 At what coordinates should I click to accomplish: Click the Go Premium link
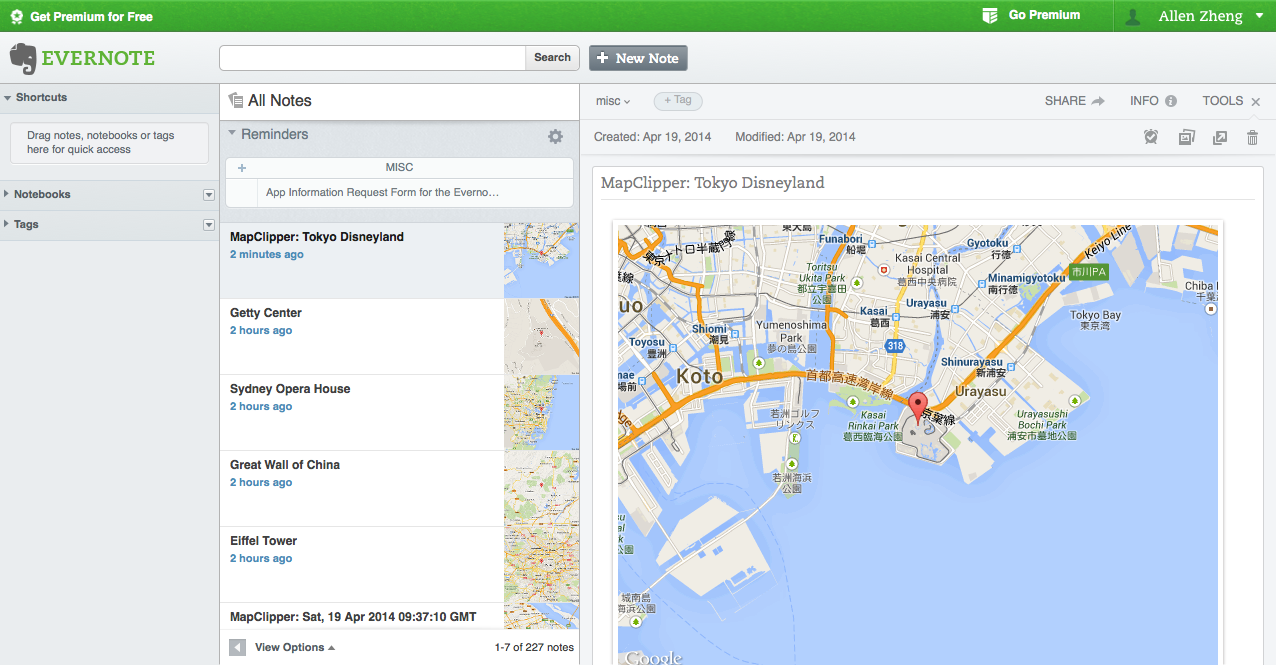click(1044, 15)
